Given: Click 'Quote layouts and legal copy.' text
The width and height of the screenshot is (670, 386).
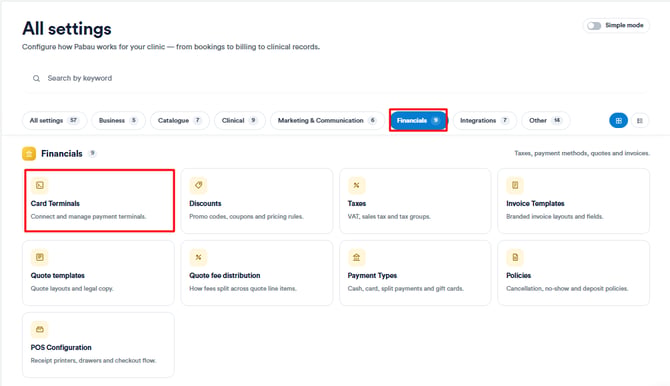Looking at the screenshot, I should 72,289.
